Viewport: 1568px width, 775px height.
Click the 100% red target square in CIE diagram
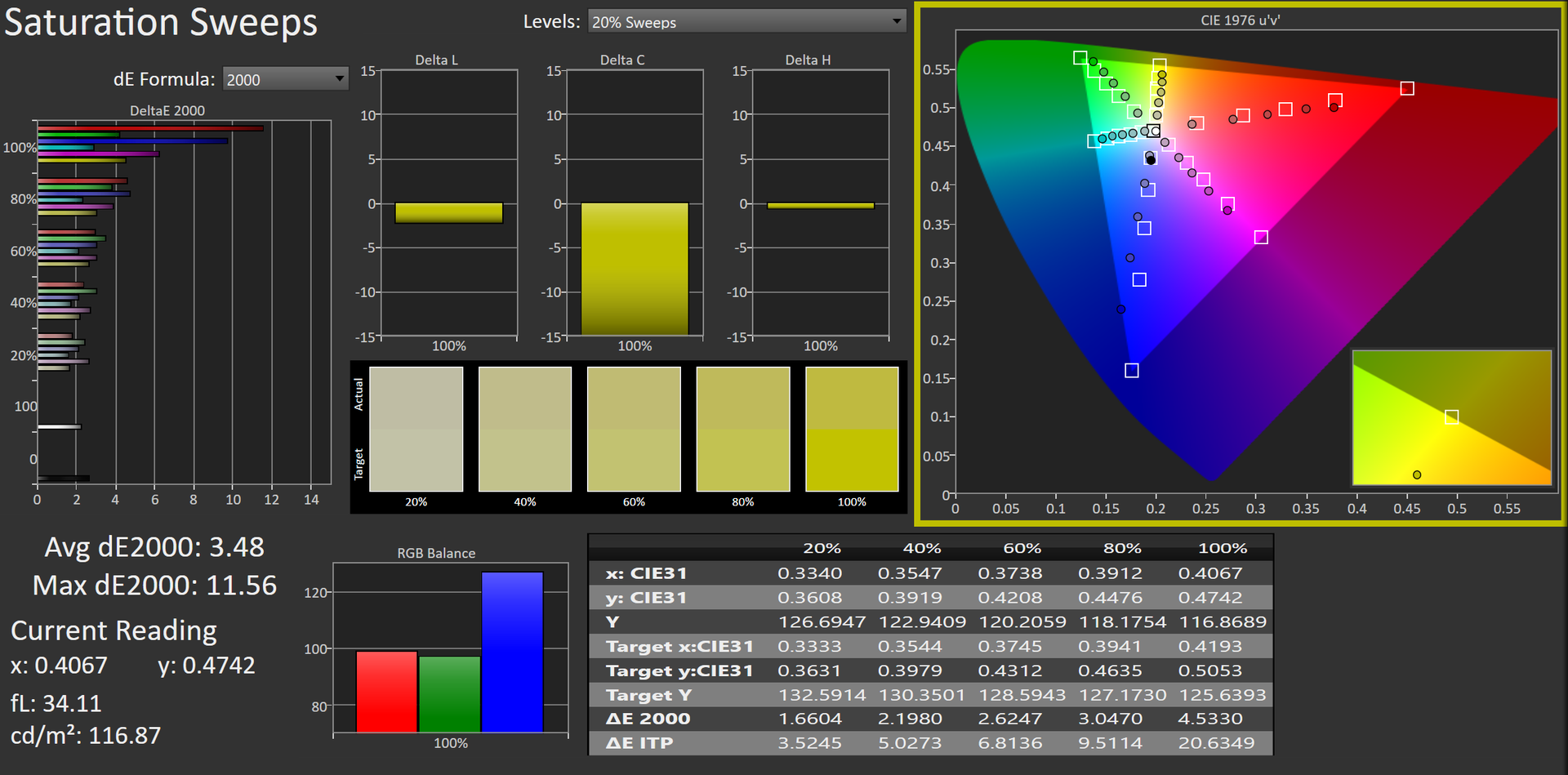[x=1407, y=88]
